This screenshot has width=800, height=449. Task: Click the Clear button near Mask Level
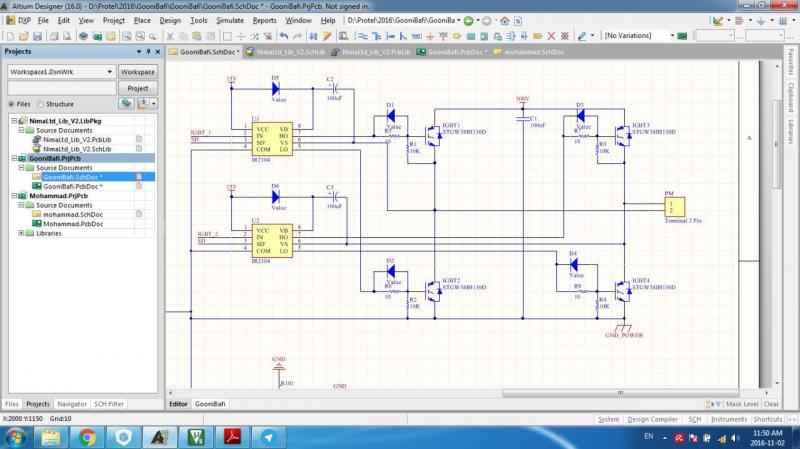pyautogui.click(x=771, y=404)
